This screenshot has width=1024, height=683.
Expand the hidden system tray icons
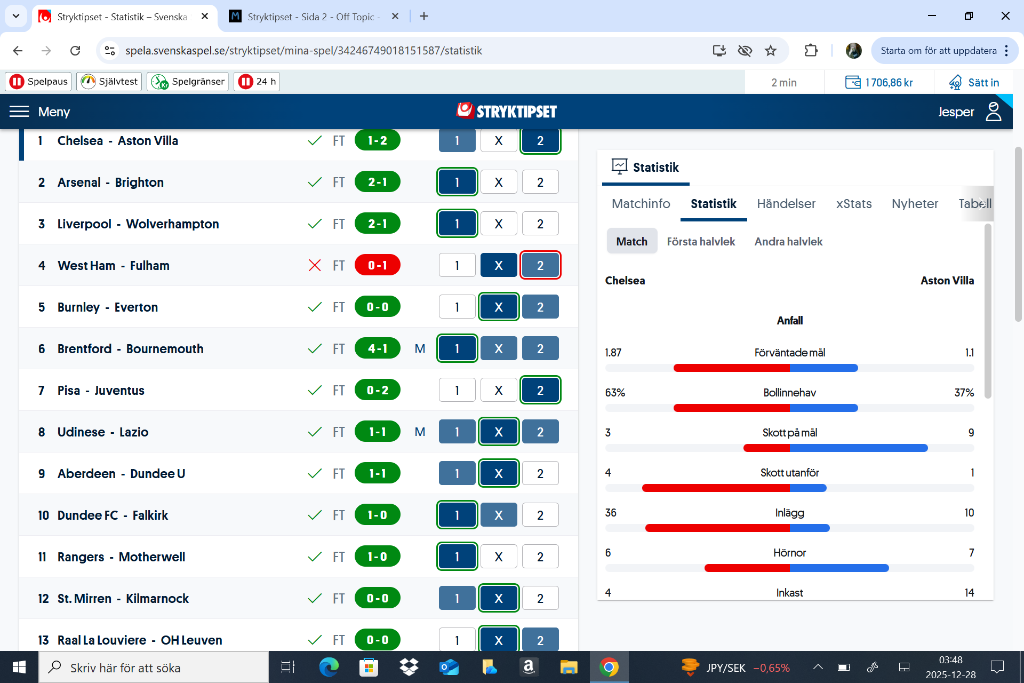point(818,667)
